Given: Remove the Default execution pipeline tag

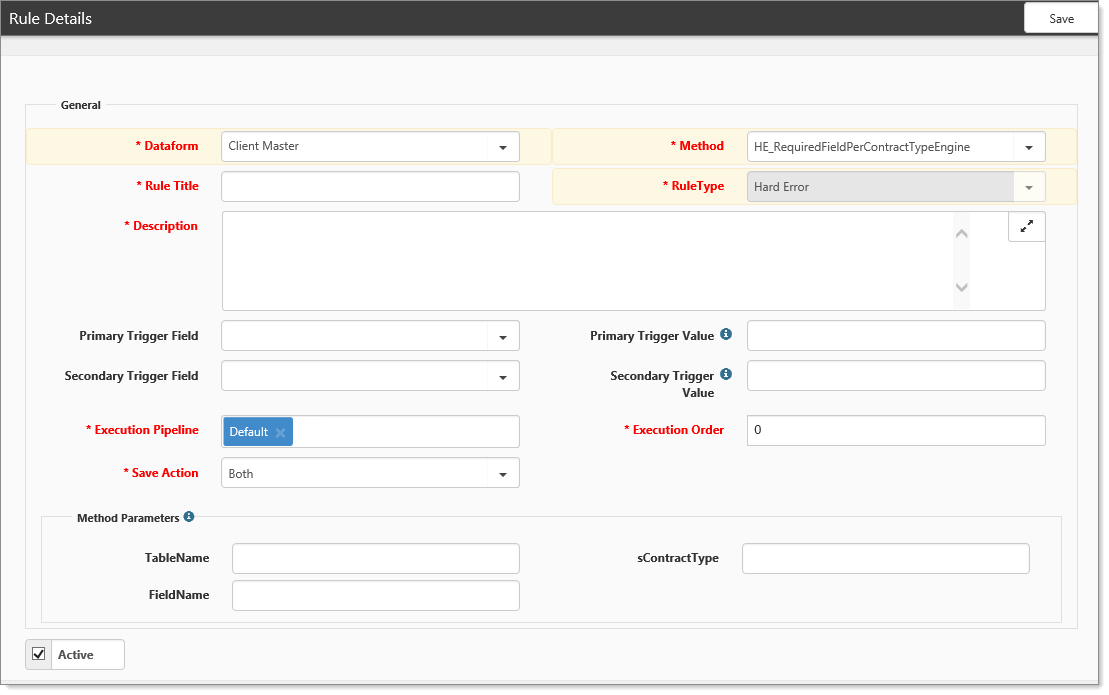Looking at the screenshot, I should pyautogui.click(x=281, y=432).
